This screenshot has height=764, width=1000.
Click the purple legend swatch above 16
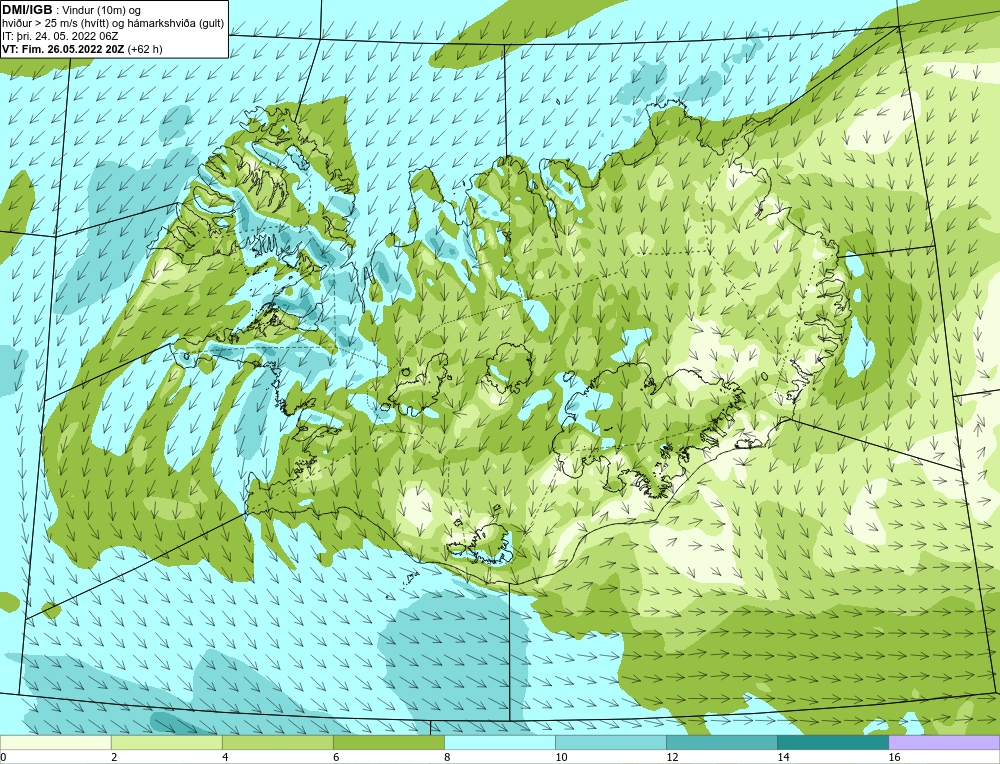tap(944, 742)
